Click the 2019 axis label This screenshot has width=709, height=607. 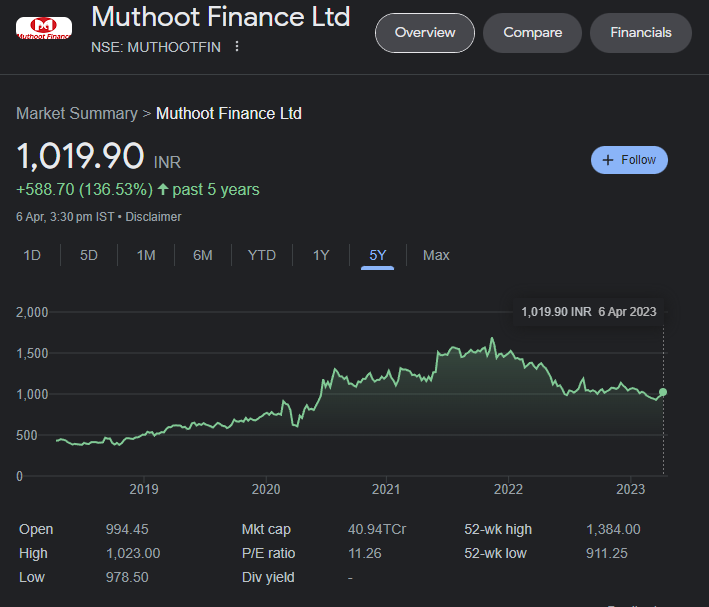(x=144, y=489)
